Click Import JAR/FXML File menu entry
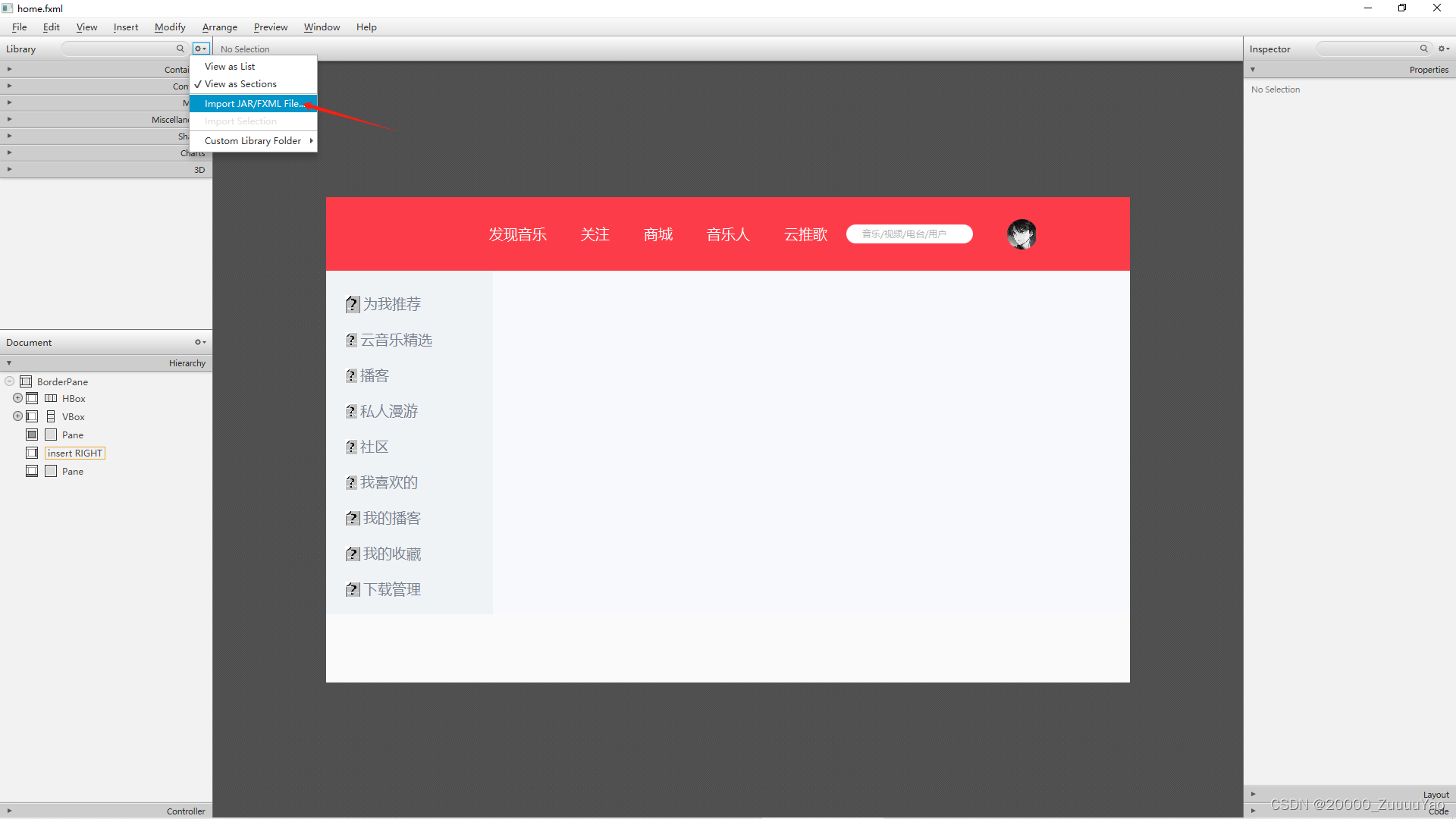1456x819 pixels. (x=254, y=104)
